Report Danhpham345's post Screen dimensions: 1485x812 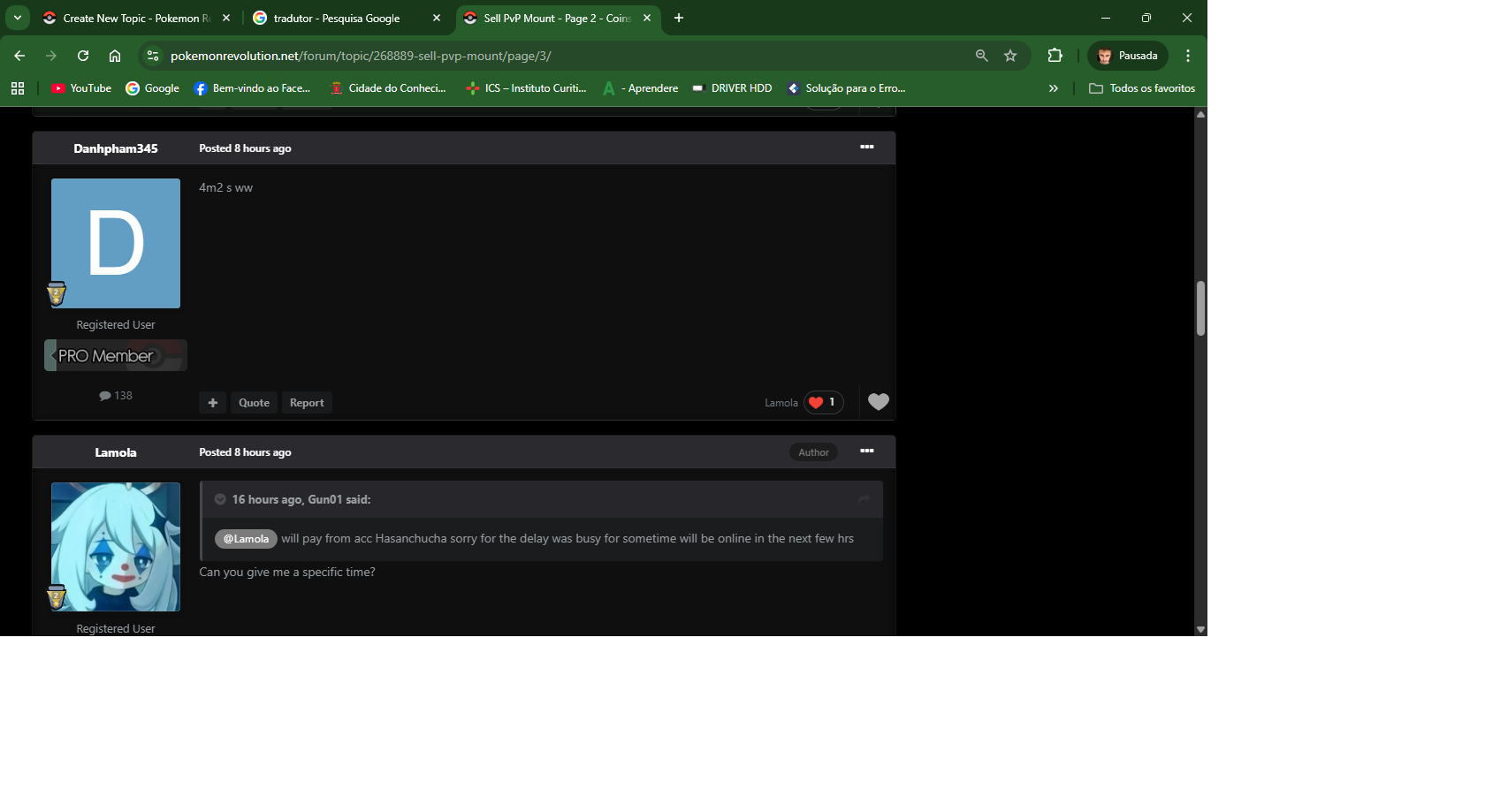tap(307, 403)
